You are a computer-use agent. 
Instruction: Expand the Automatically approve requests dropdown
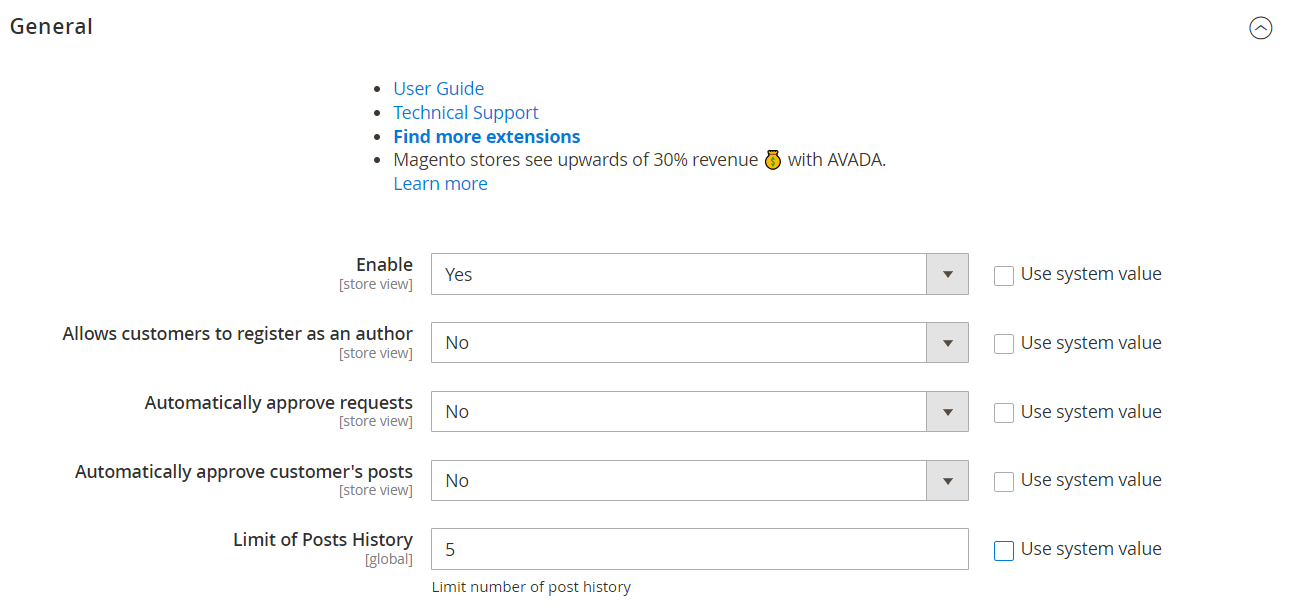pos(699,412)
